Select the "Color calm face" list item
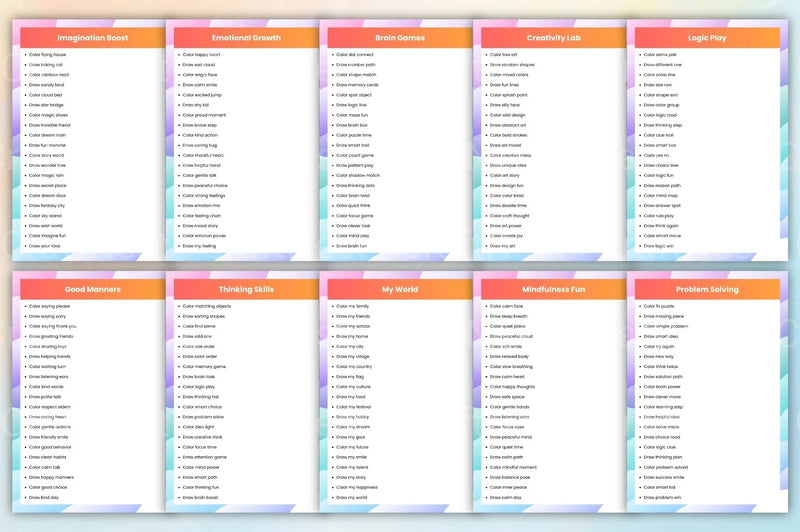Viewport: 800px width, 532px height. [x=507, y=307]
